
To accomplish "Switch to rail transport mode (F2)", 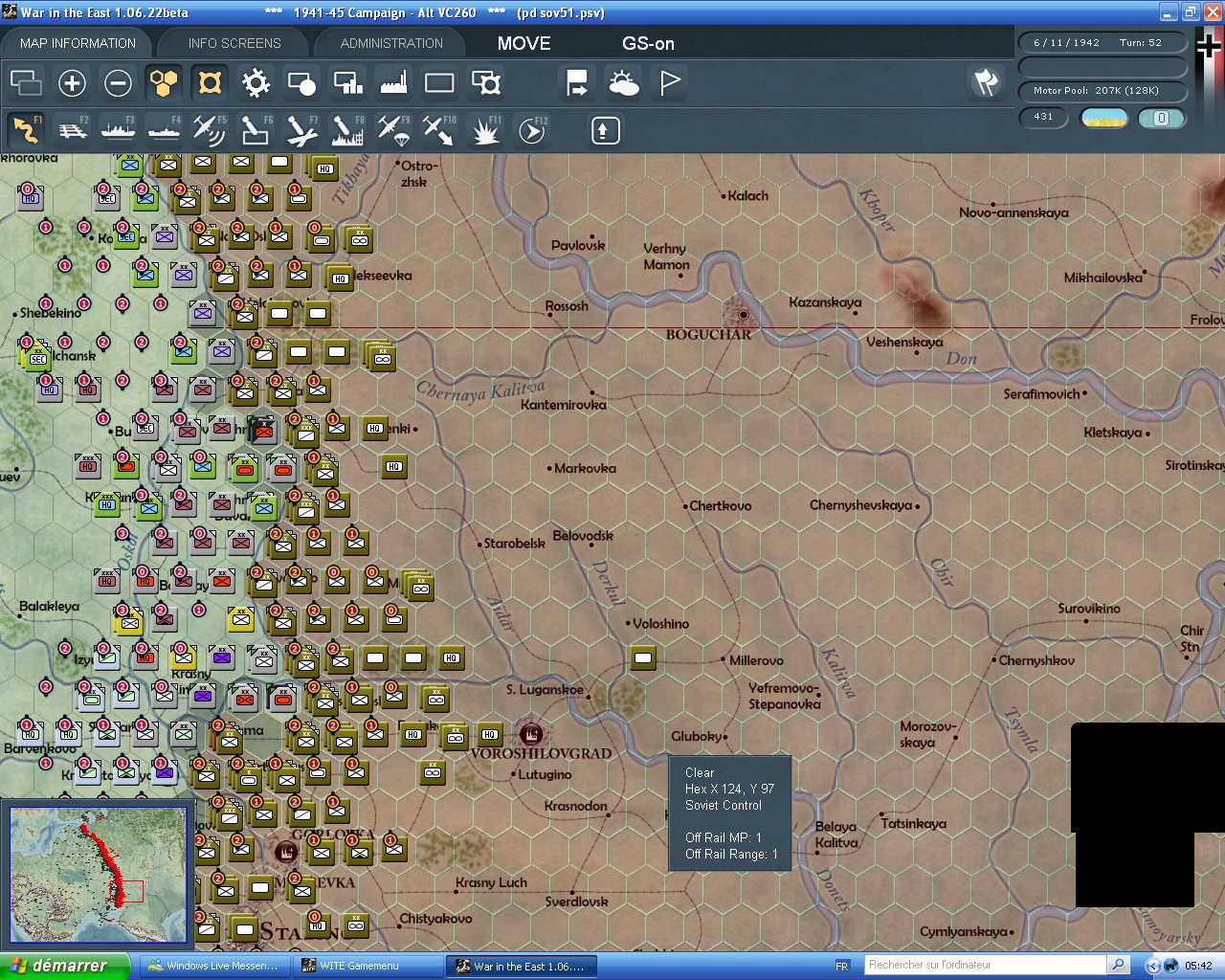I will [x=73, y=130].
